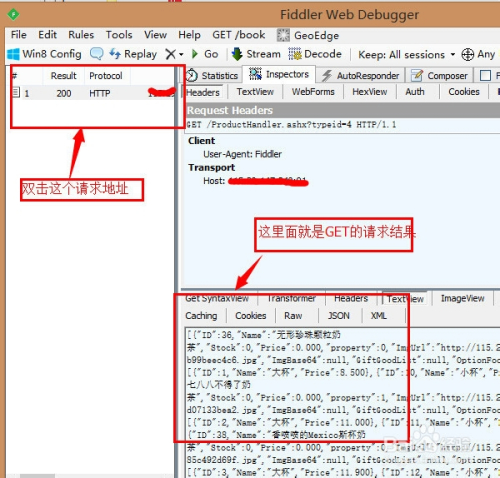Click the session 1 document icon

tap(16, 92)
